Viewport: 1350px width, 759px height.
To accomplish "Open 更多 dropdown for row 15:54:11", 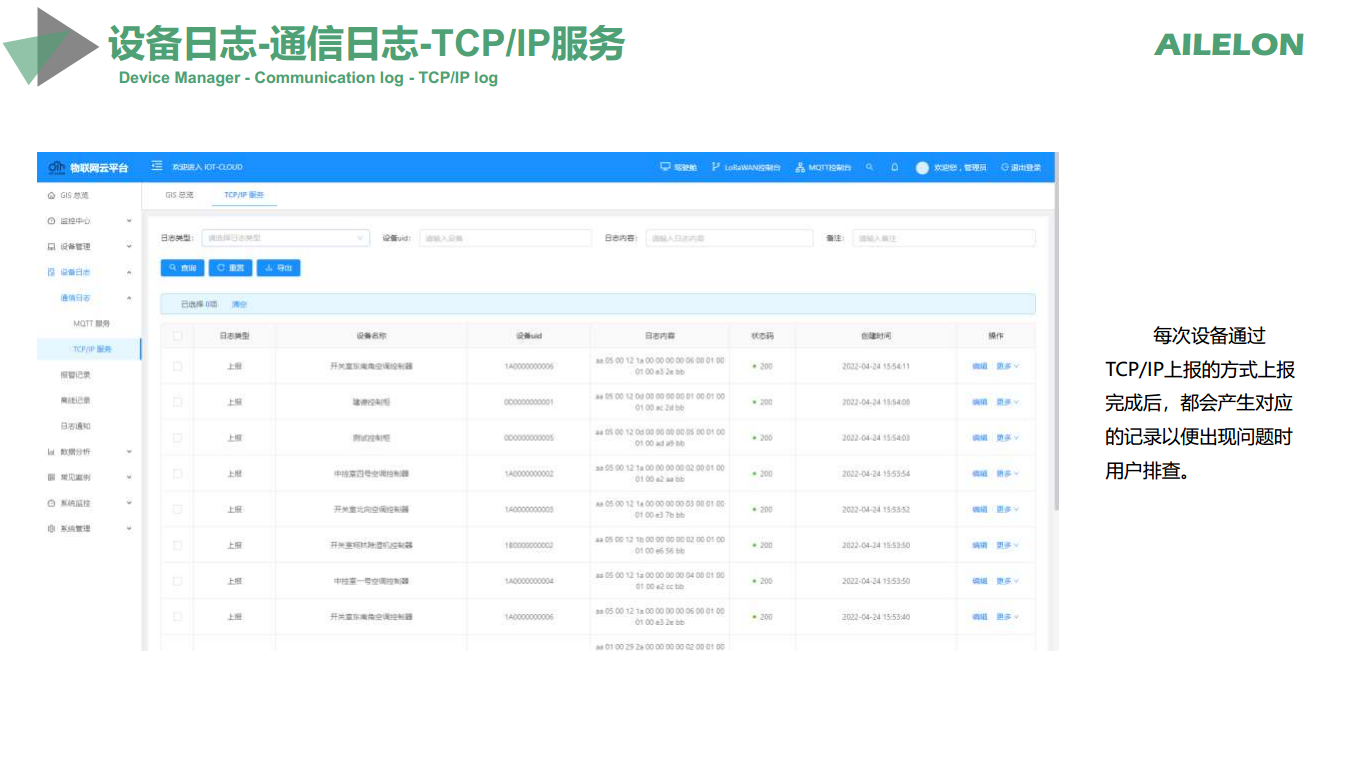I will tap(1007, 366).
